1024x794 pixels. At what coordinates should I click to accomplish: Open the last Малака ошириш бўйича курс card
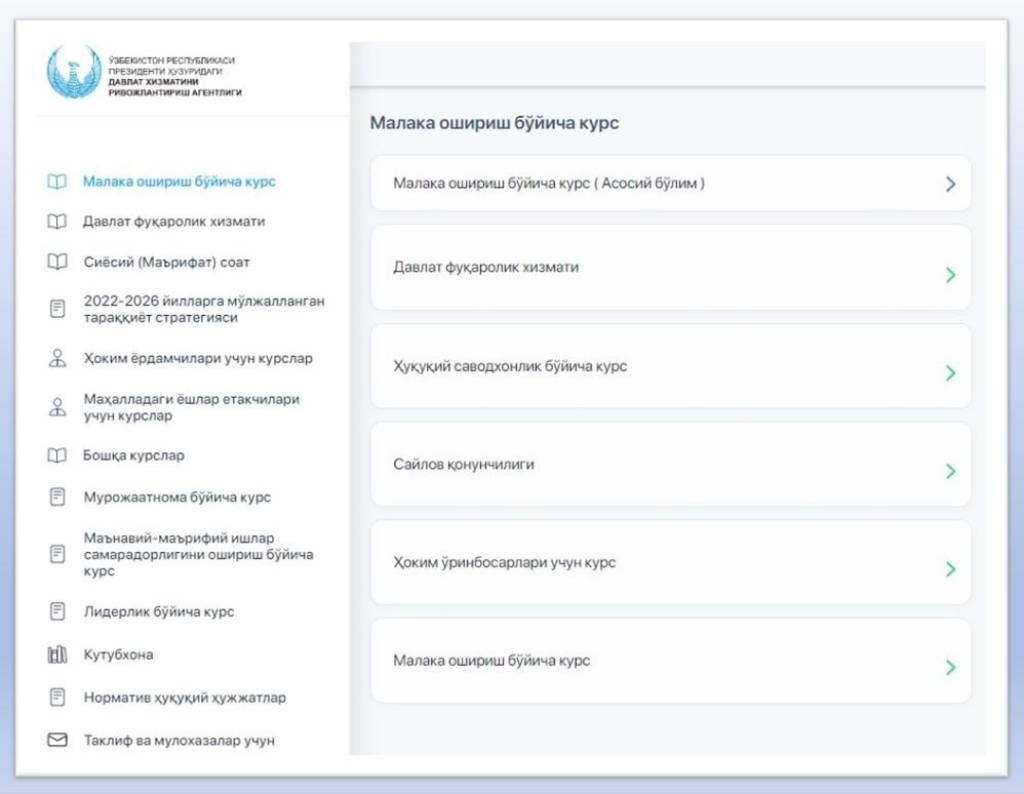(x=670, y=661)
